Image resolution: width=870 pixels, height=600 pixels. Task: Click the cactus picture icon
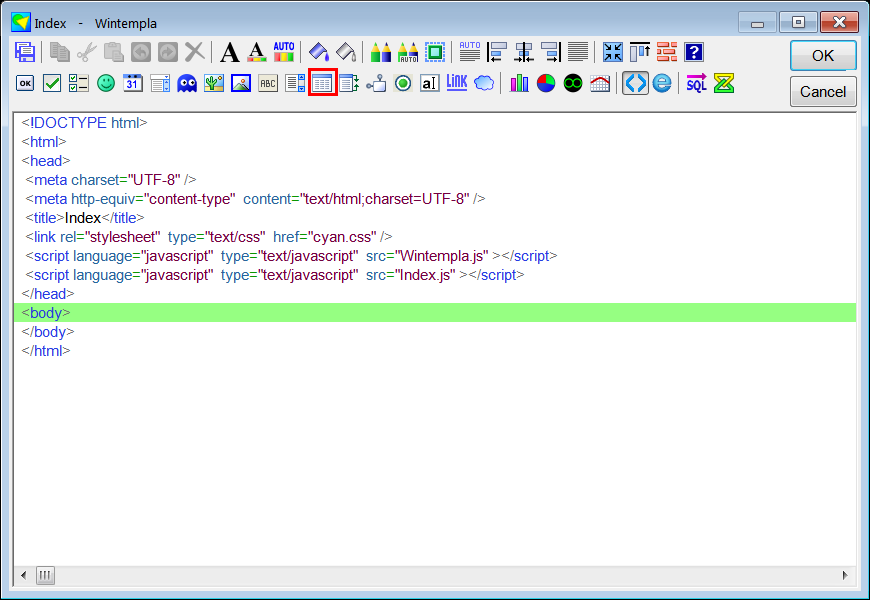coord(214,84)
